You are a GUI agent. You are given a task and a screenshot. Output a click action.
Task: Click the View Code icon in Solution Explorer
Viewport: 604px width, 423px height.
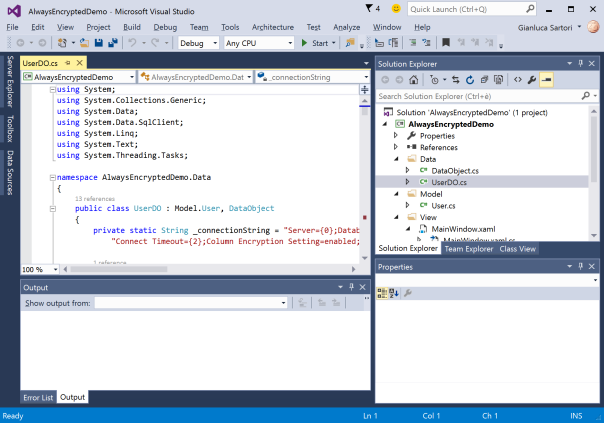518,79
